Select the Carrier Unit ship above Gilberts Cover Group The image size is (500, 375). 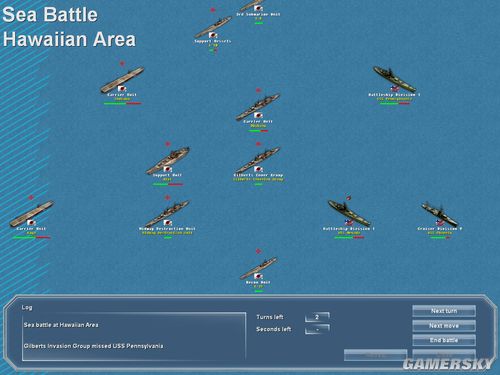tap(258, 107)
